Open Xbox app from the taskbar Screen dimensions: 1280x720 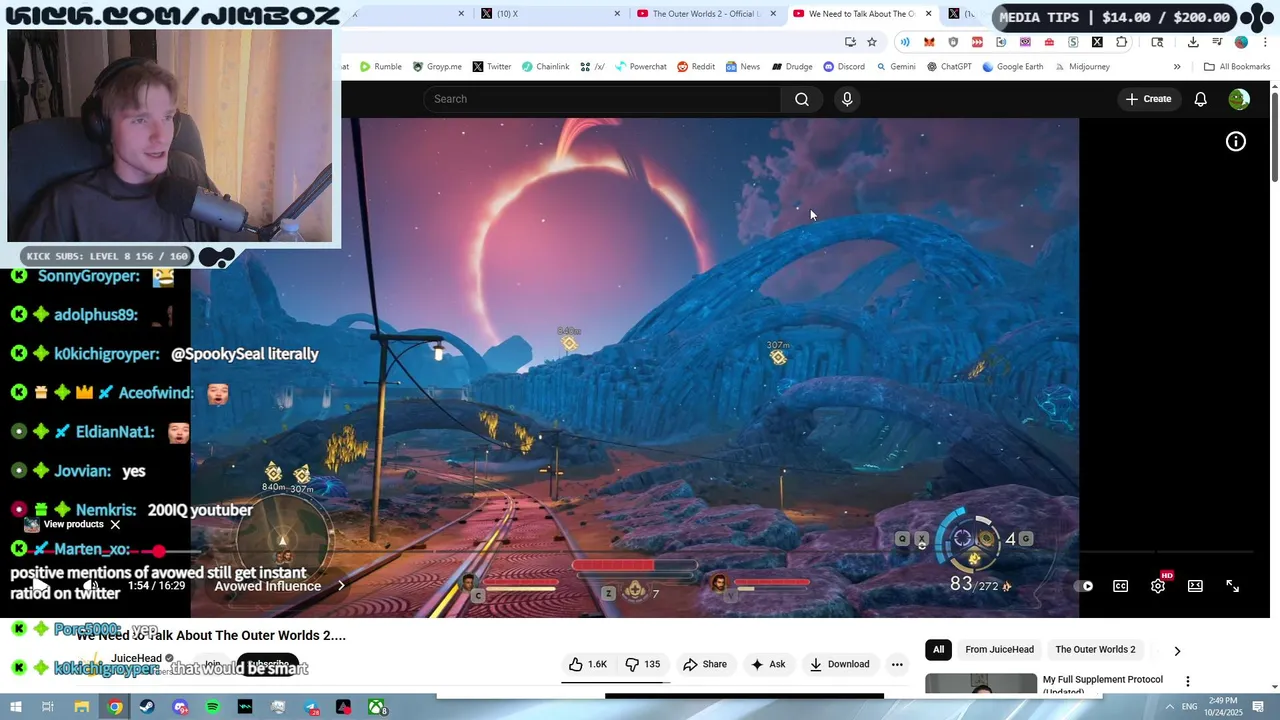click(x=377, y=707)
